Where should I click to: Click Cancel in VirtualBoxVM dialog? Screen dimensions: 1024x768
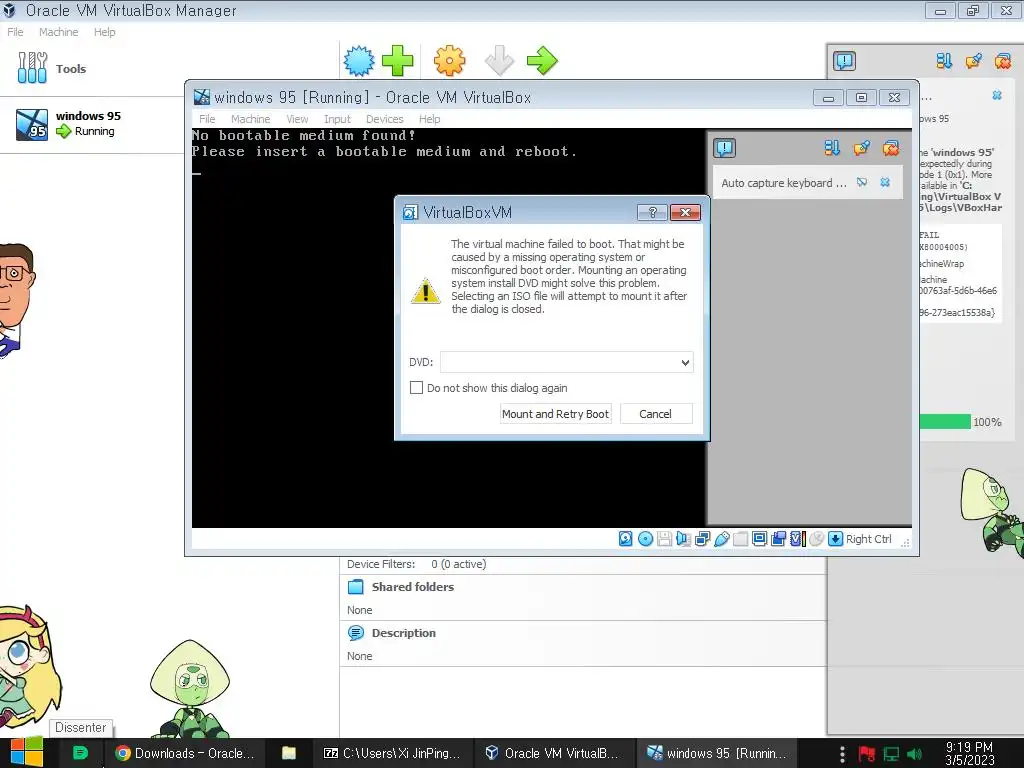(x=655, y=414)
